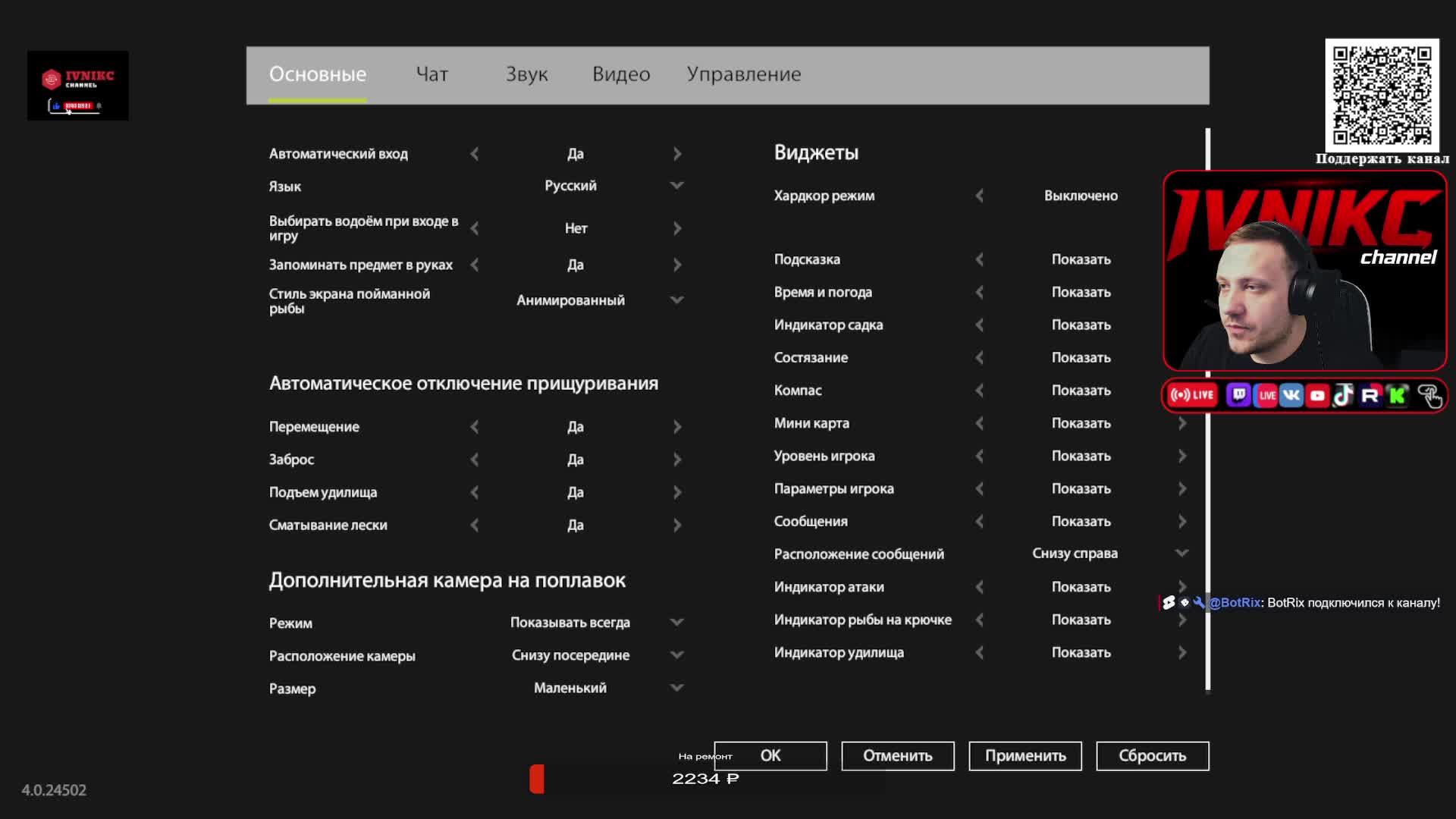Image resolution: width=1456 pixels, height=819 pixels.
Task: Switch to the Видео tab
Action: (621, 74)
